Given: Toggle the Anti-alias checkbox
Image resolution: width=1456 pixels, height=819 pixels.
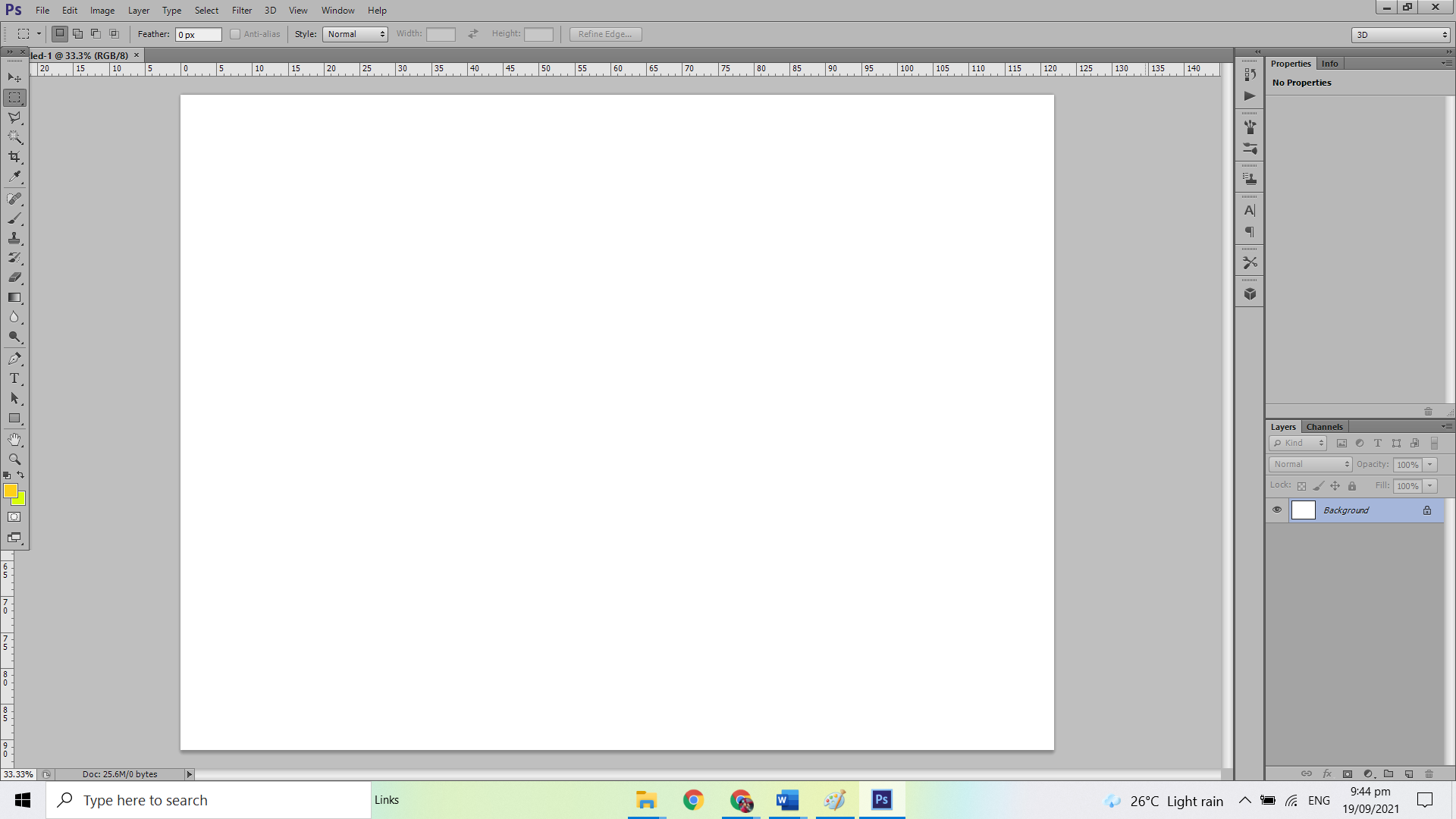Looking at the screenshot, I should pos(235,34).
